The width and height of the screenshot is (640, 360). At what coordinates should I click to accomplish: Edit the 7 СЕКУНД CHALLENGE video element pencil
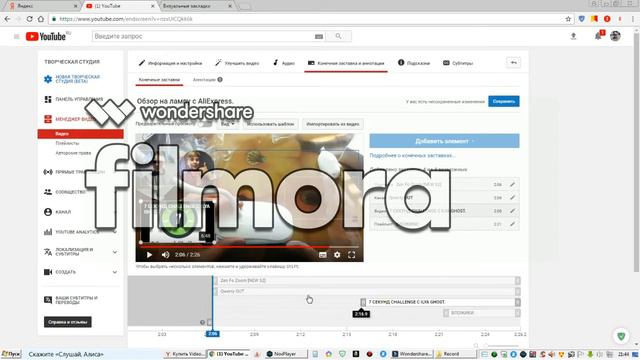point(512,211)
